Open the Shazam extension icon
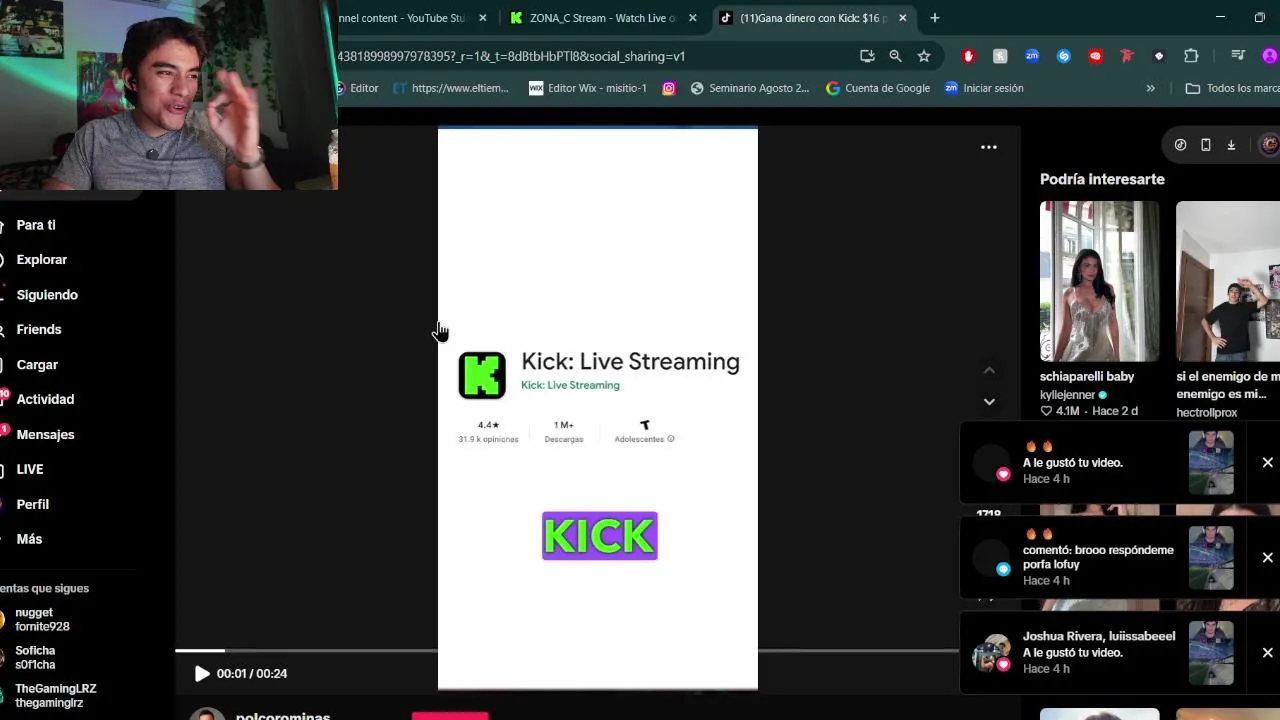The image size is (1280, 720). click(x=1064, y=56)
